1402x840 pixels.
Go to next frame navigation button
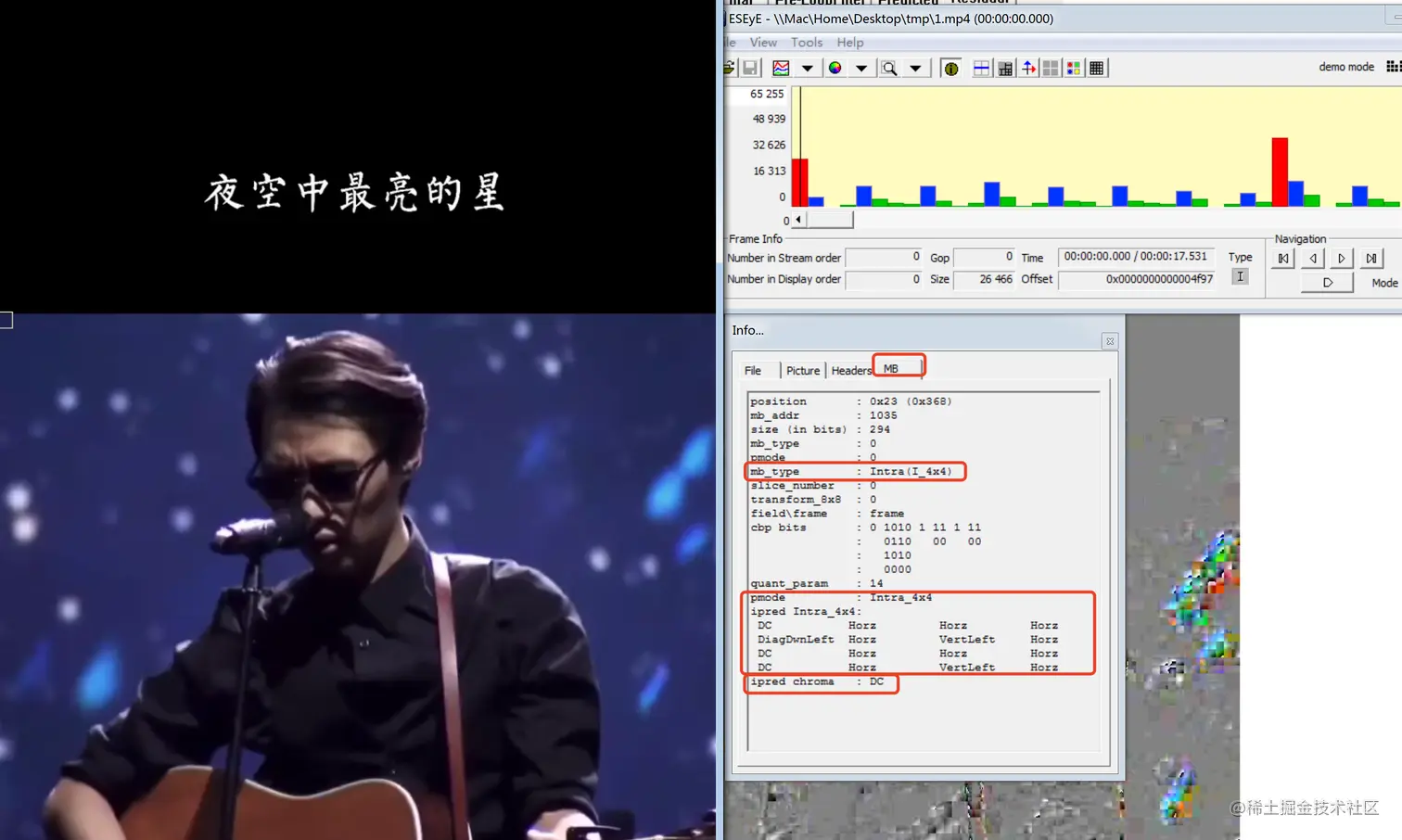coord(1342,259)
